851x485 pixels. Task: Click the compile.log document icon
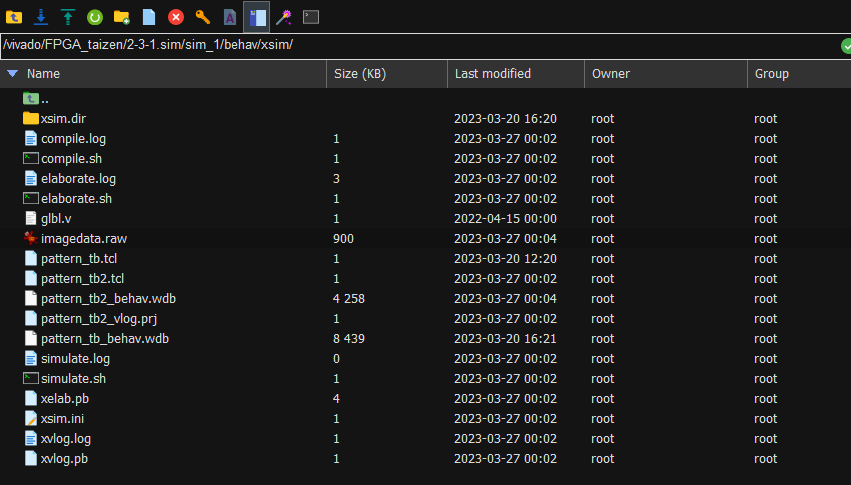[31, 138]
